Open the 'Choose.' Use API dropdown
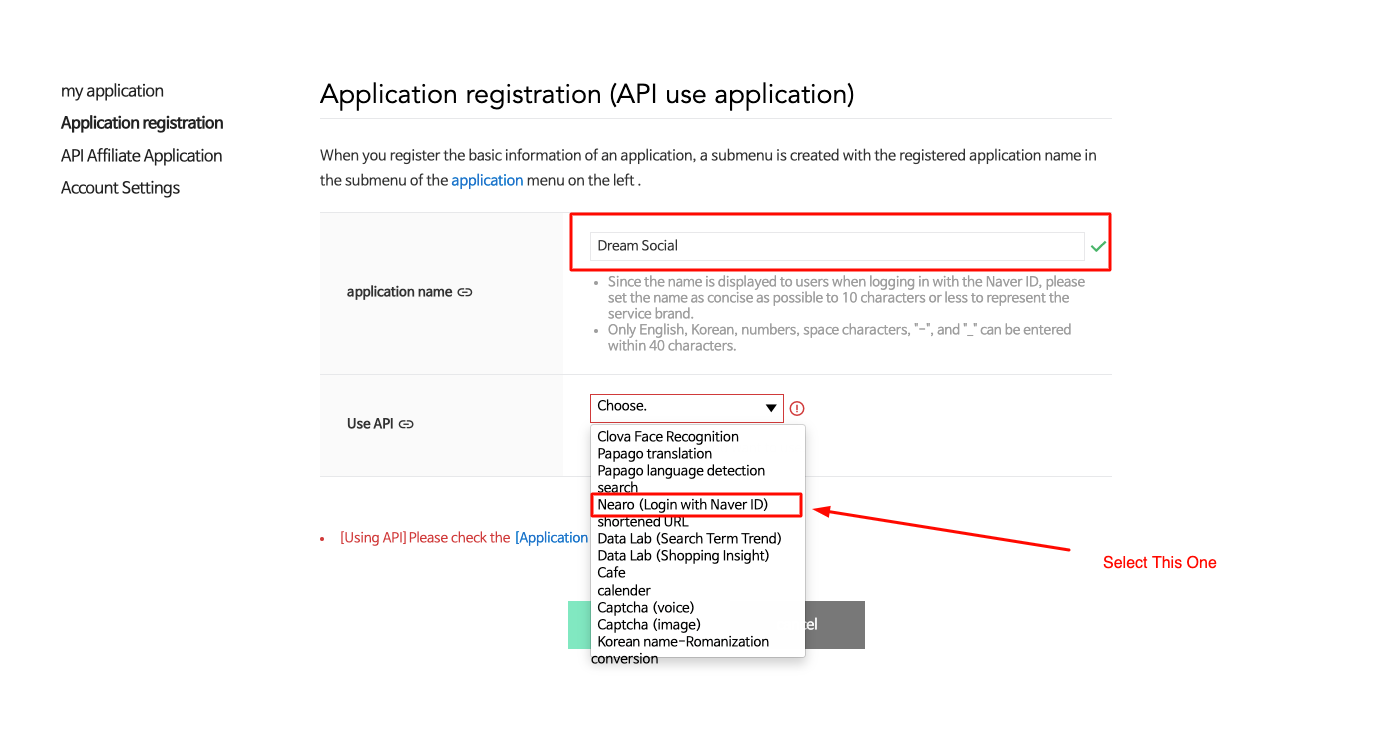The width and height of the screenshot is (1378, 737). pos(687,408)
